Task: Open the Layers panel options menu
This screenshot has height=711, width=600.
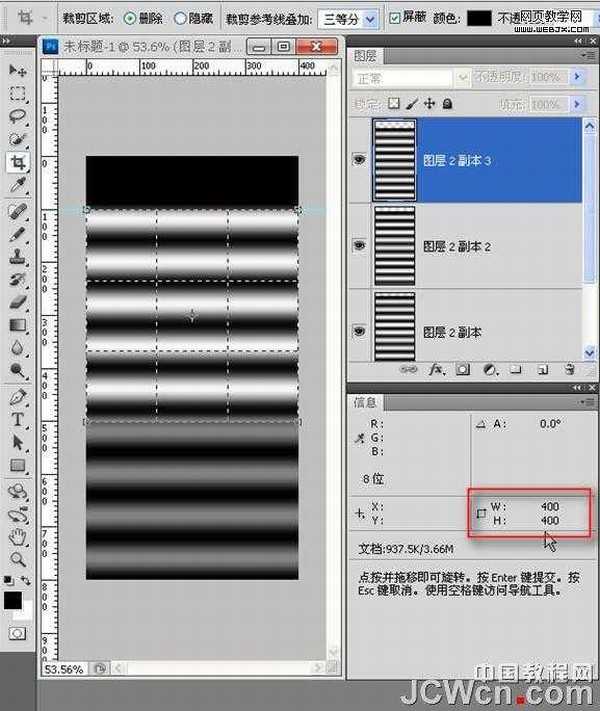Action: point(588,56)
